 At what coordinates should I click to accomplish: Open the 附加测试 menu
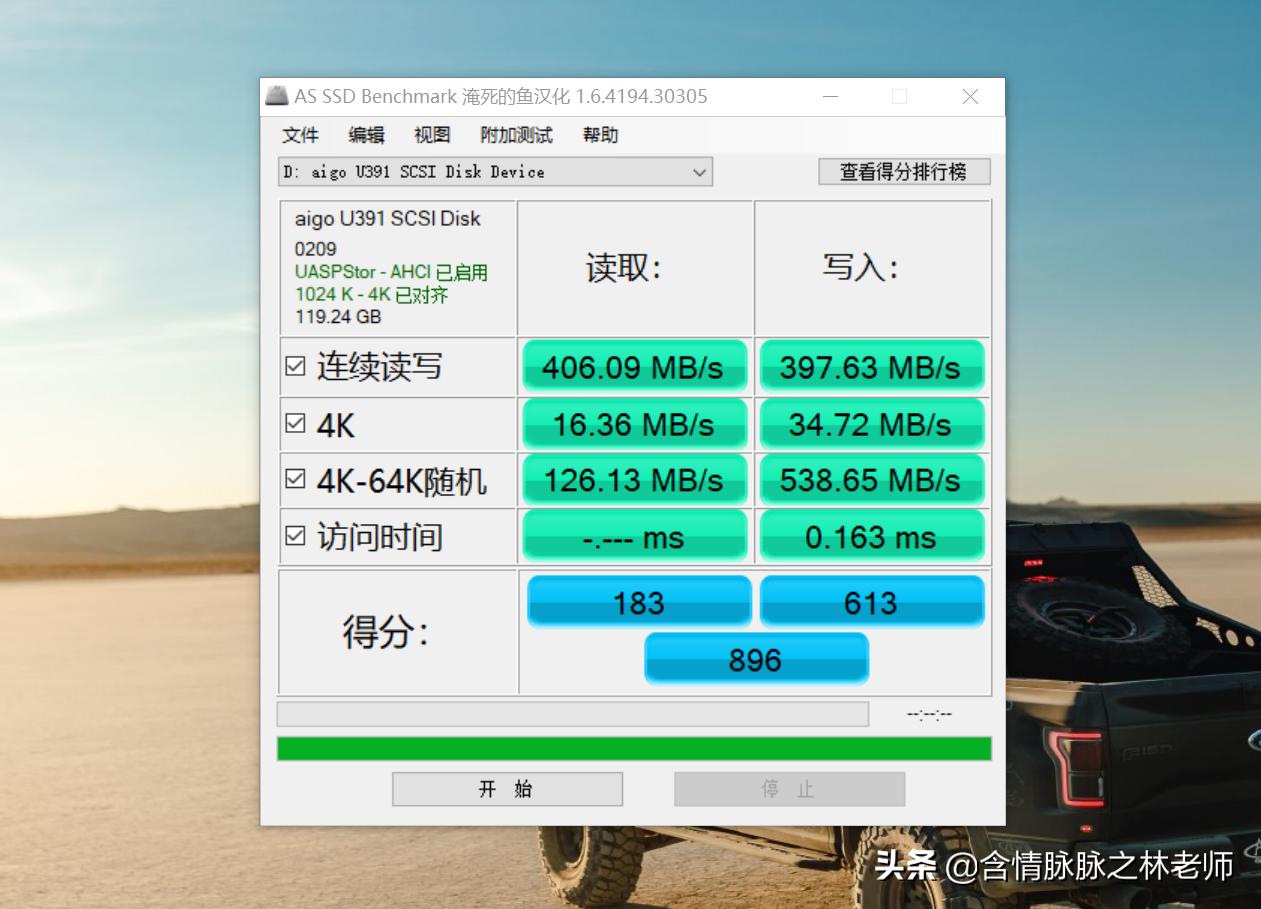(x=516, y=135)
